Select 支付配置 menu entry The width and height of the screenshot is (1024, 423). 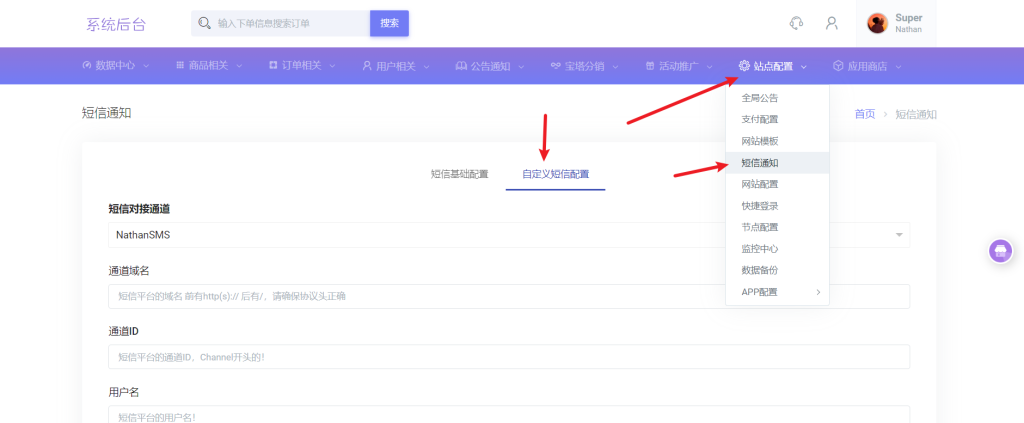tap(777, 119)
